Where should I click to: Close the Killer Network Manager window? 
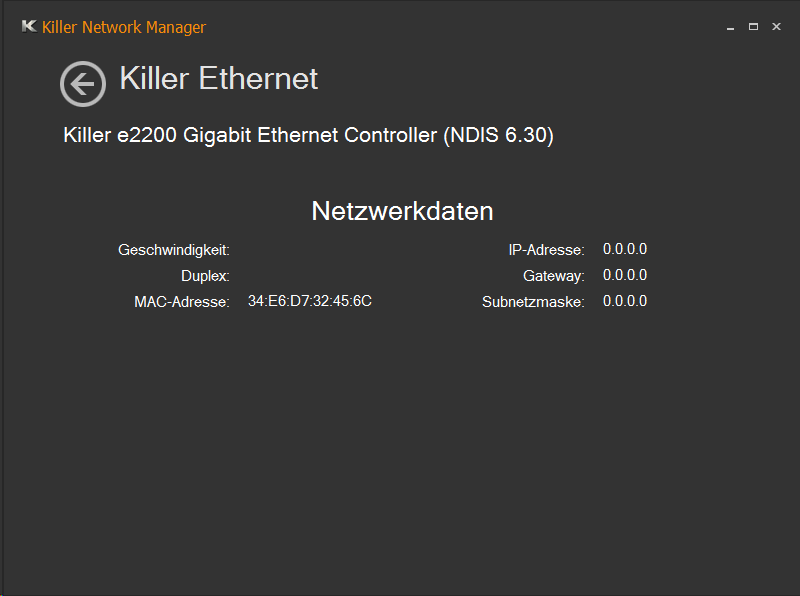point(776,27)
